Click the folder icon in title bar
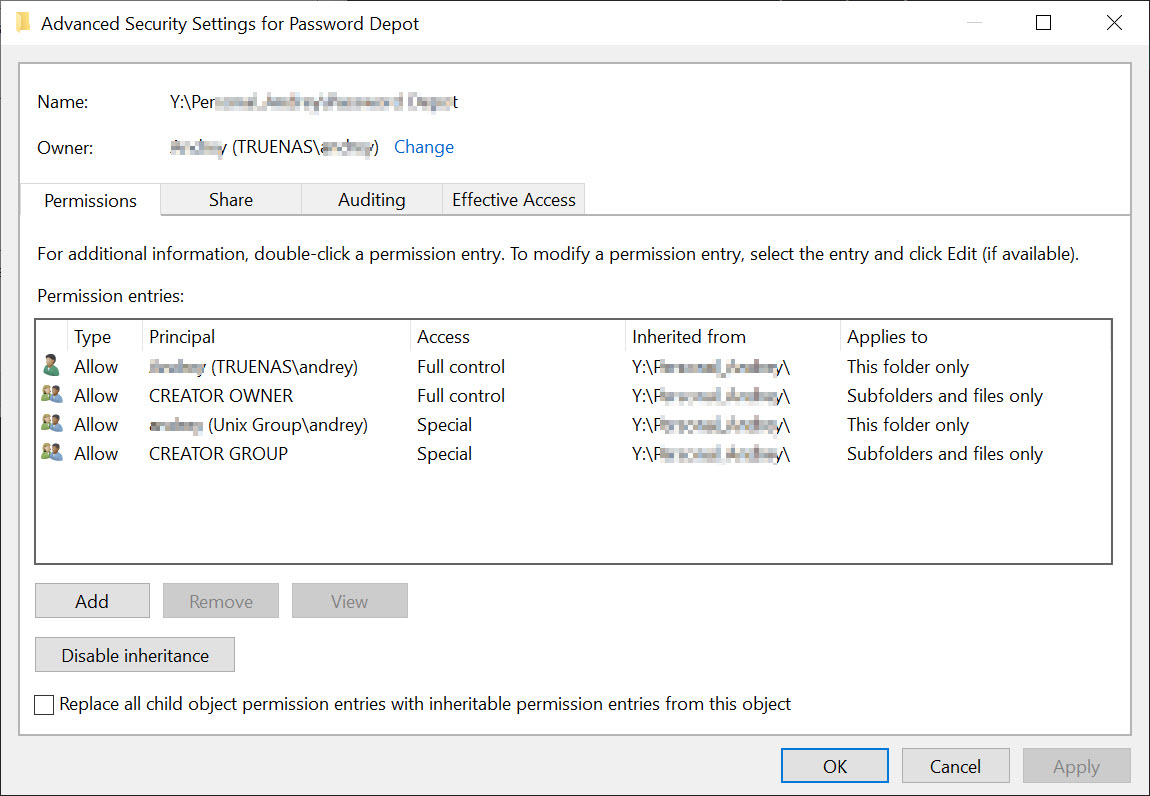 [23, 23]
